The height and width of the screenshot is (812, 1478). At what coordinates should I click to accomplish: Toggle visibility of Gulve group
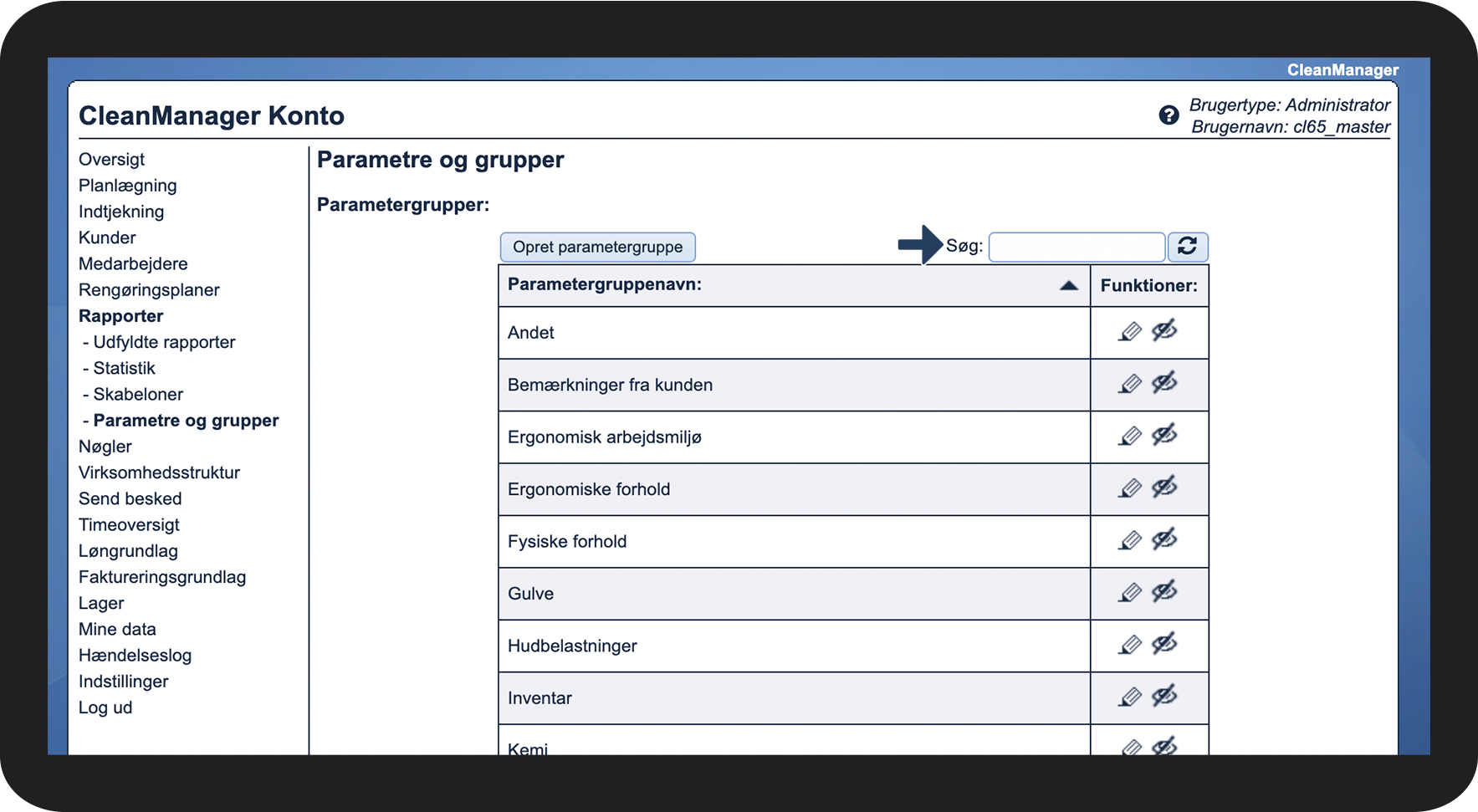tap(1164, 592)
